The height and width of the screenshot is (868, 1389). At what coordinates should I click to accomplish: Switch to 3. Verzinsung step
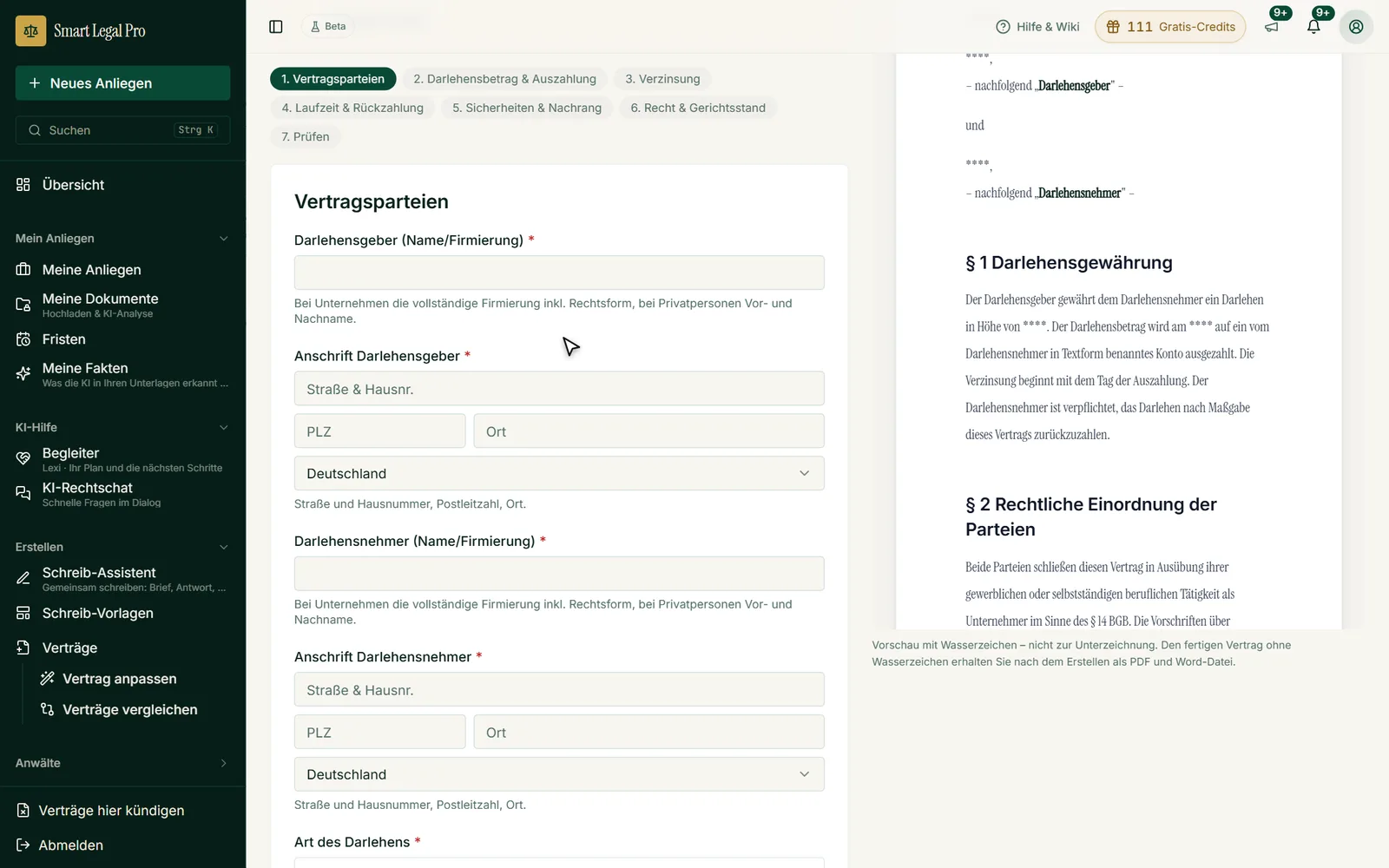click(662, 79)
